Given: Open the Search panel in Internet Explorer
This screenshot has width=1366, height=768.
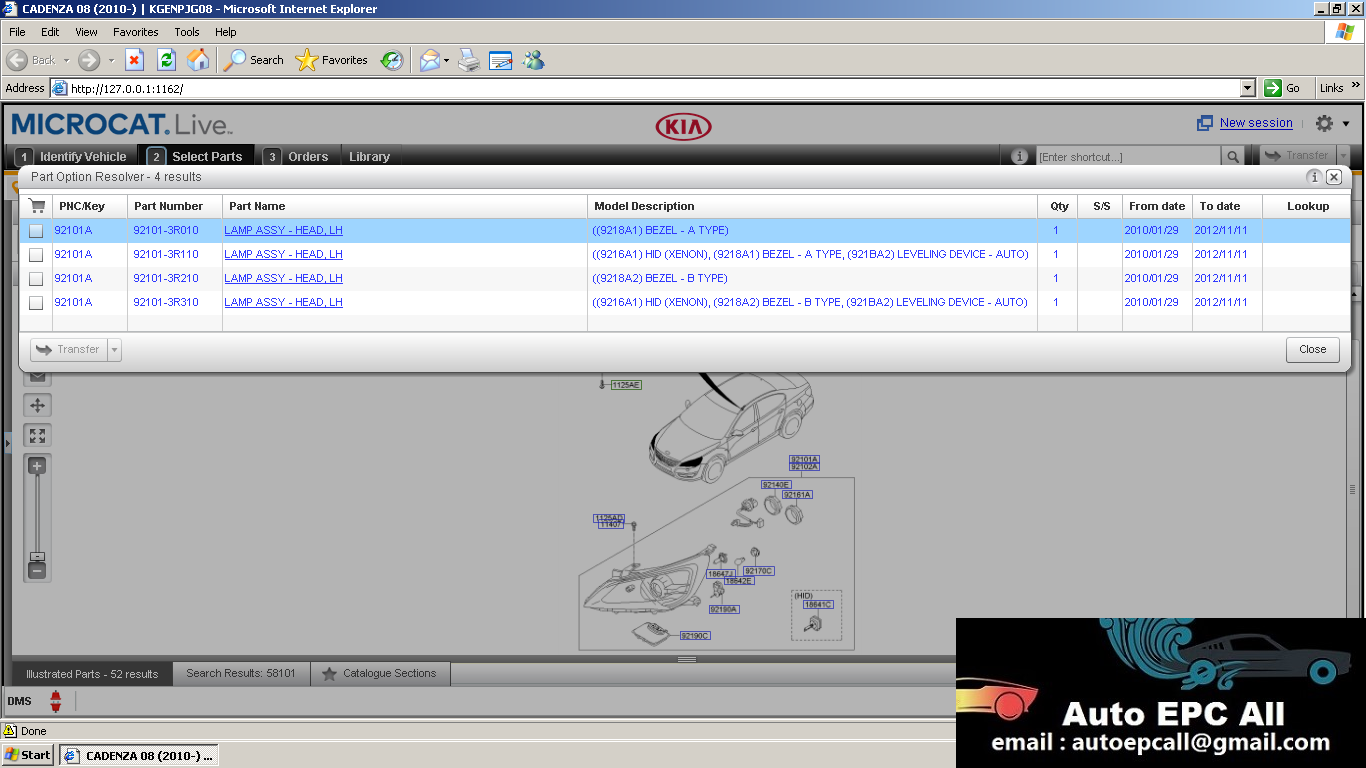Looking at the screenshot, I should (x=253, y=60).
